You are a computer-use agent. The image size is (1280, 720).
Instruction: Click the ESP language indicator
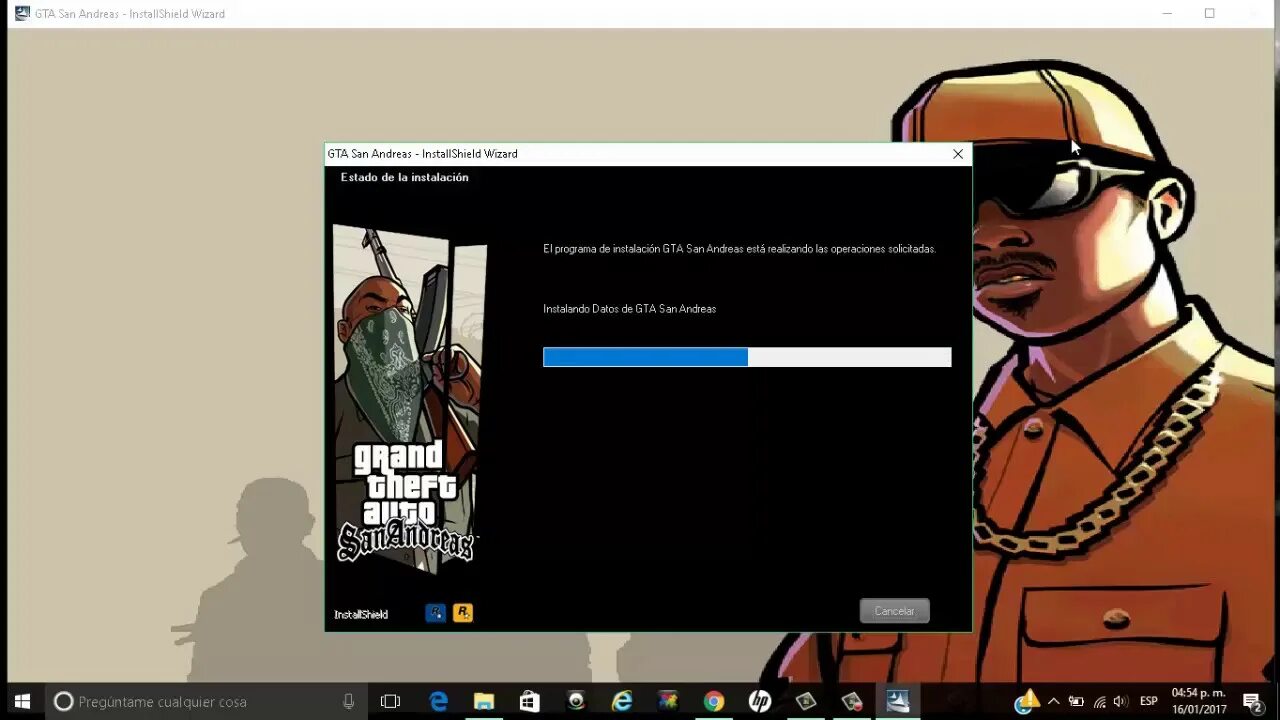(1149, 701)
